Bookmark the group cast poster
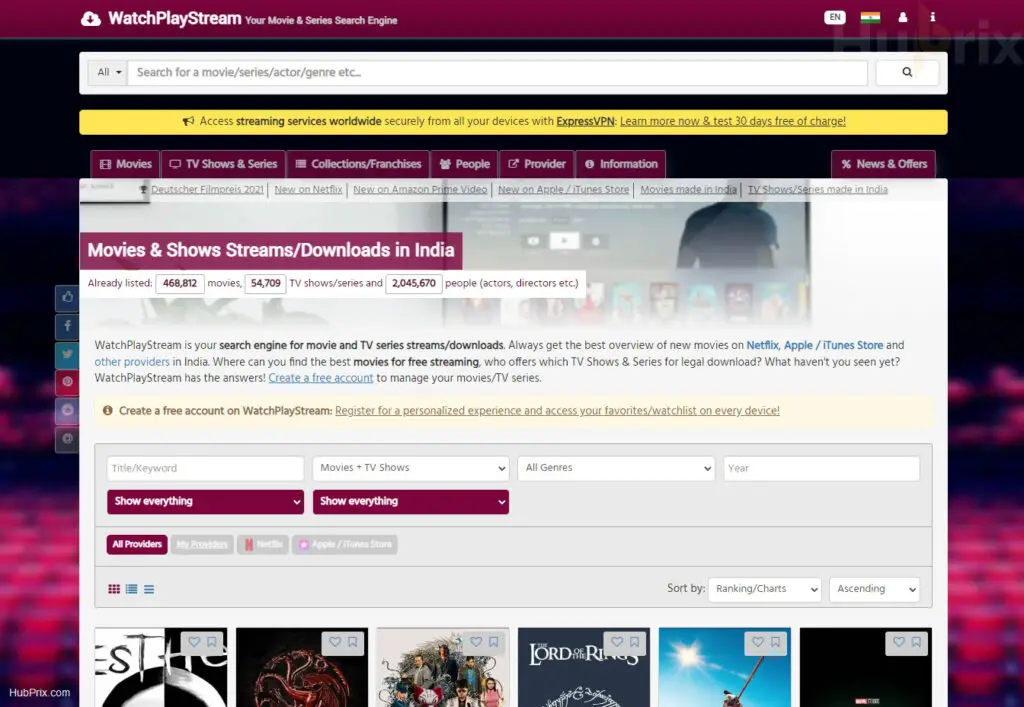The image size is (1024, 707). (494, 642)
